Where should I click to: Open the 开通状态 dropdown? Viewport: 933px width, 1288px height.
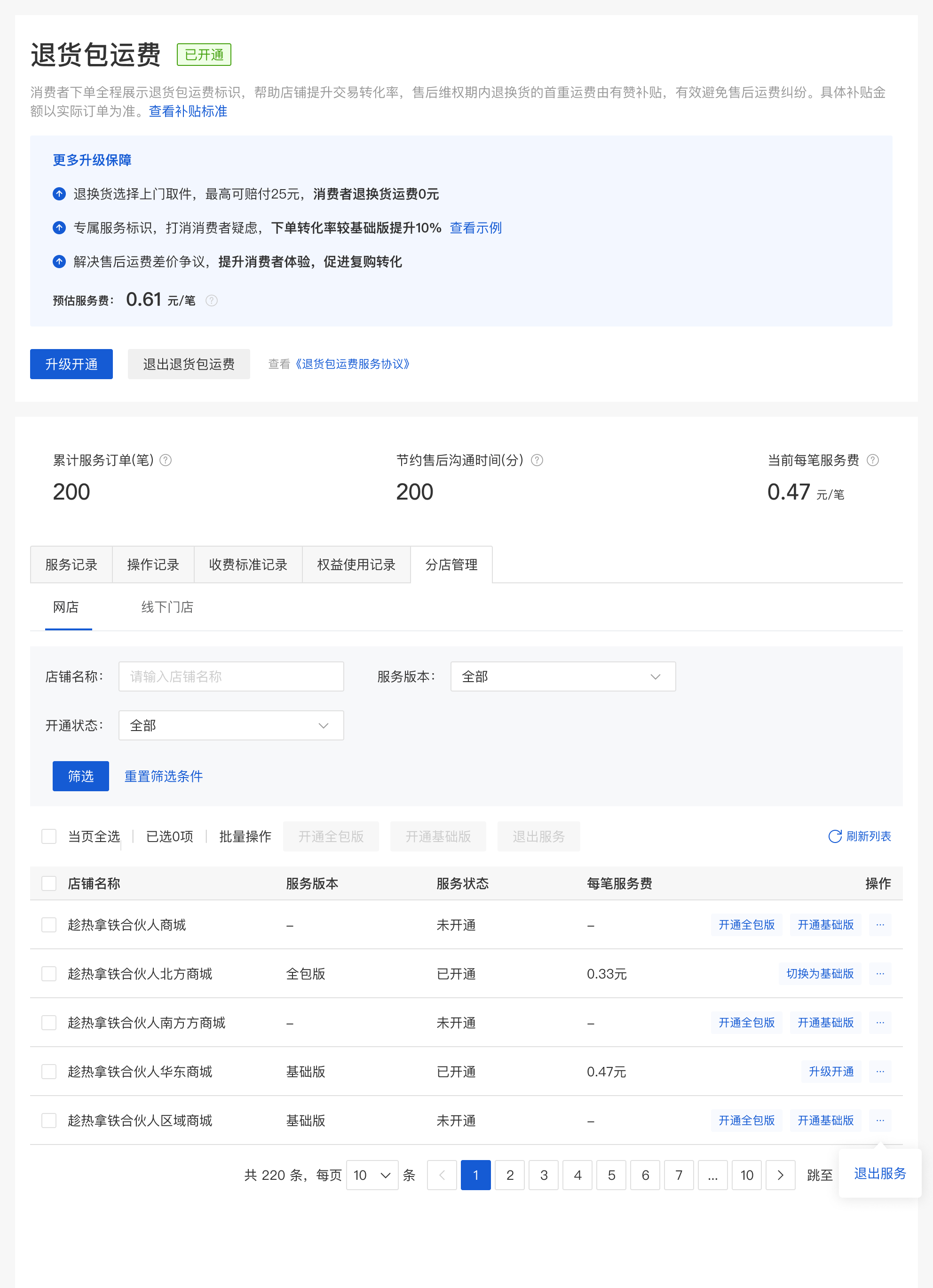click(230, 725)
